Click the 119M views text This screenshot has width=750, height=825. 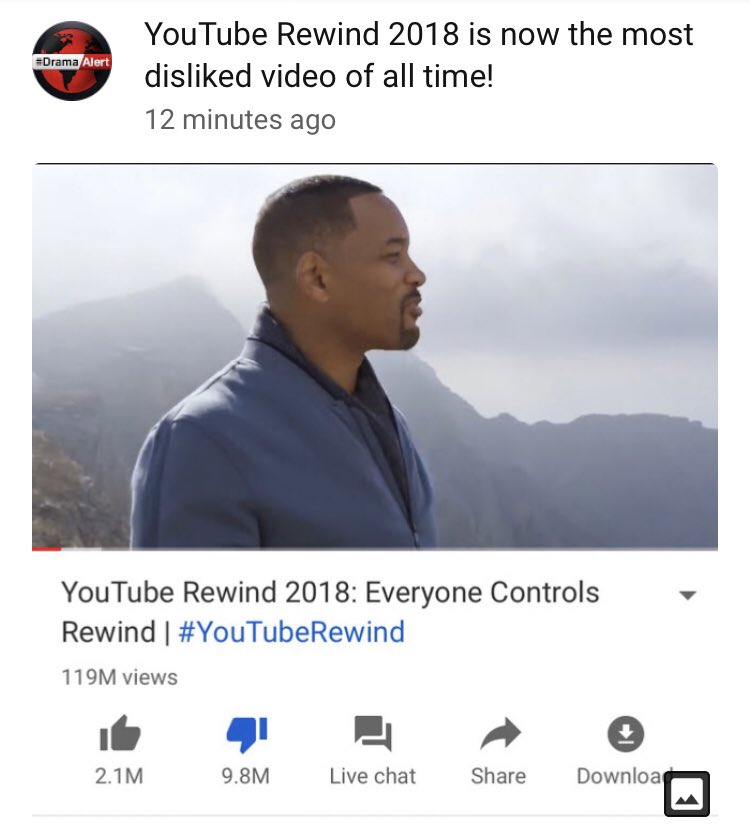119,677
